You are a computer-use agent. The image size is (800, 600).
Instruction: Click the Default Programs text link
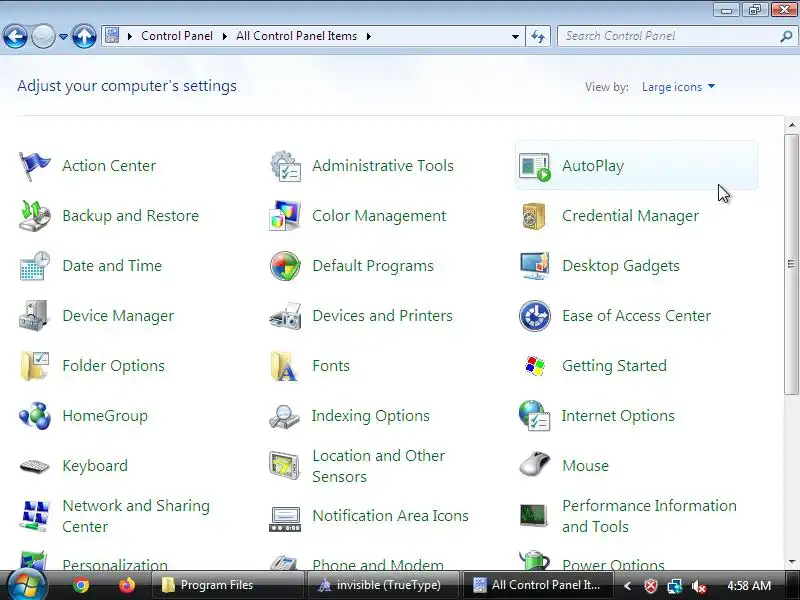tap(373, 266)
